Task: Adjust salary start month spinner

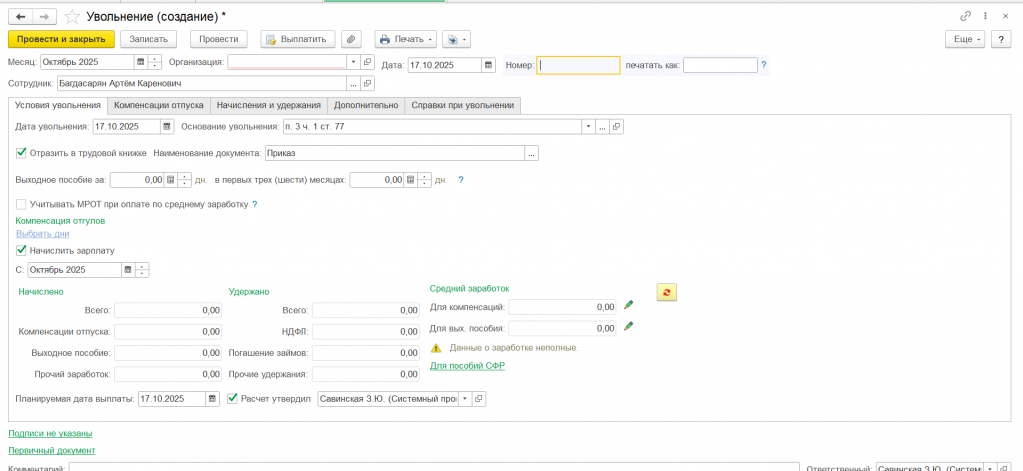Action: point(142,269)
